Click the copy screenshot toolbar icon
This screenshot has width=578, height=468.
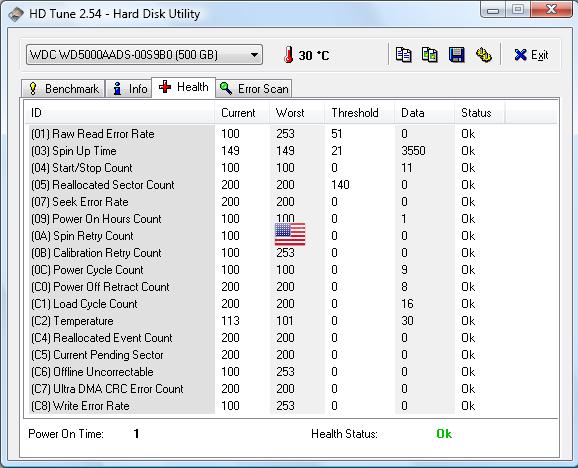click(x=429, y=55)
